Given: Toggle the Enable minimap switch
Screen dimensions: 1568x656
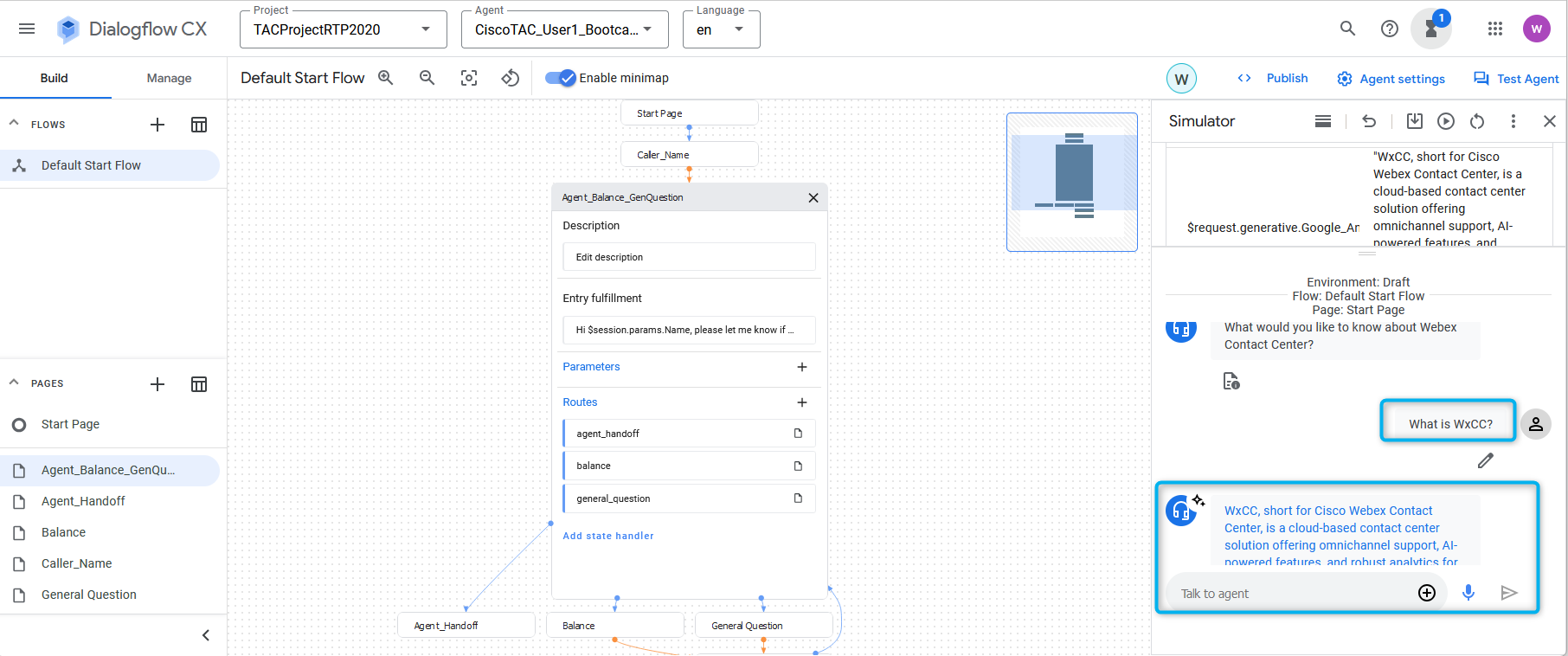Looking at the screenshot, I should click(x=561, y=78).
